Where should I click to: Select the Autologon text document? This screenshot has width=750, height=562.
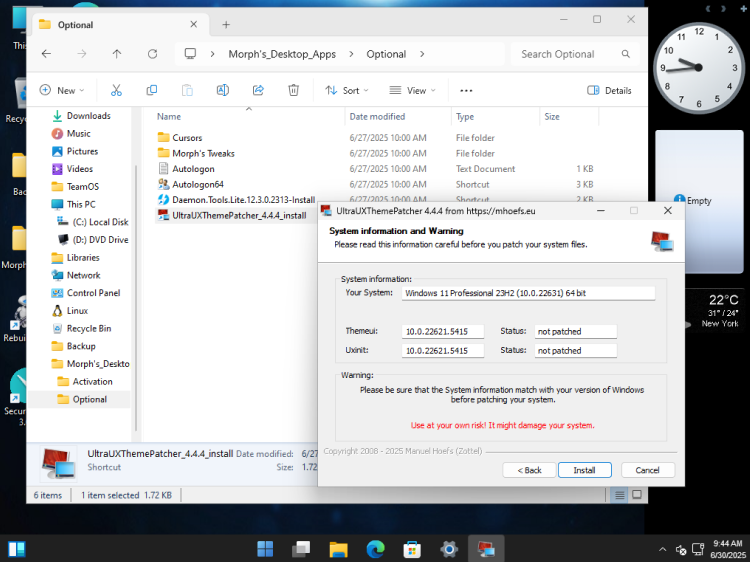pyautogui.click(x=193, y=169)
